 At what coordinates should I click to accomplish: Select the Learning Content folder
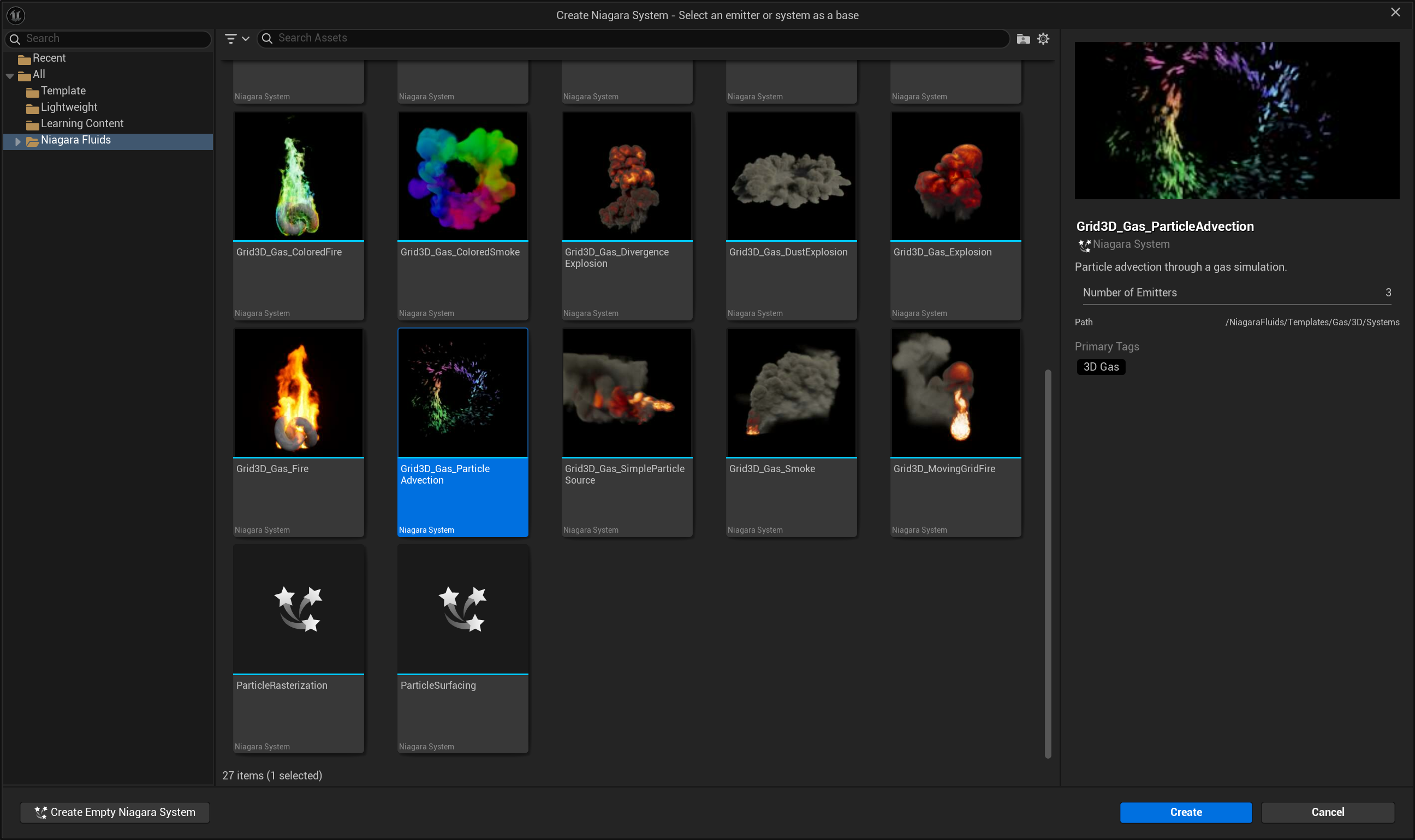point(81,124)
